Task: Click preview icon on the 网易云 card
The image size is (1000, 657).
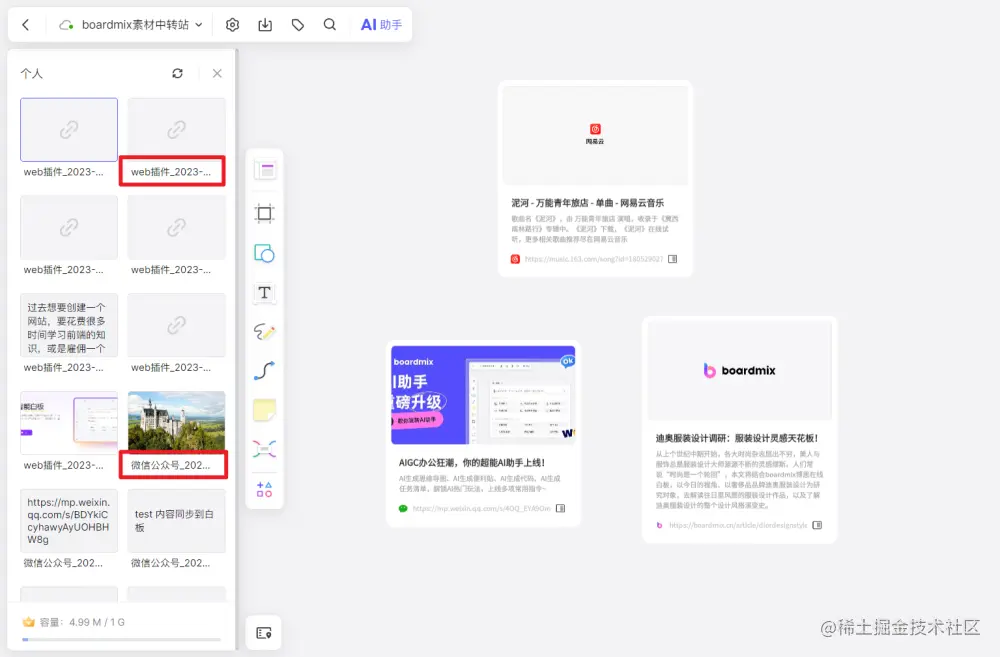Action: click(x=672, y=259)
